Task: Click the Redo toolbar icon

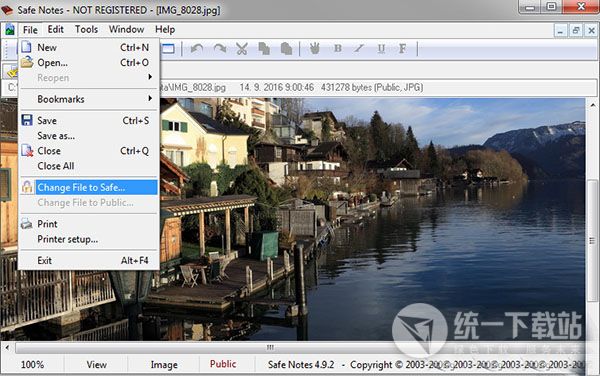Action: [x=220, y=49]
